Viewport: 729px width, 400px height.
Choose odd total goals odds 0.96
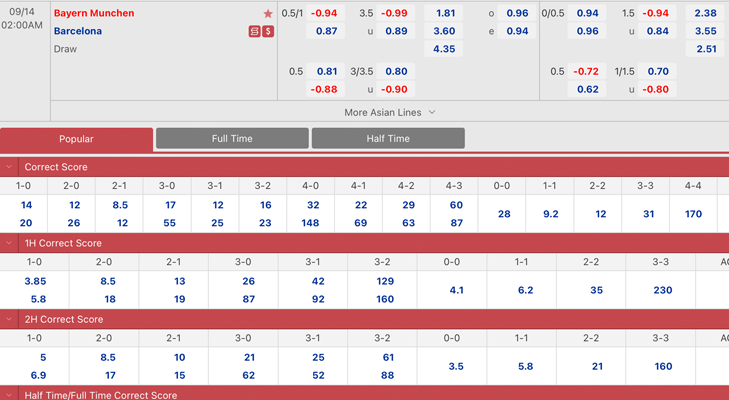pyautogui.click(x=517, y=13)
